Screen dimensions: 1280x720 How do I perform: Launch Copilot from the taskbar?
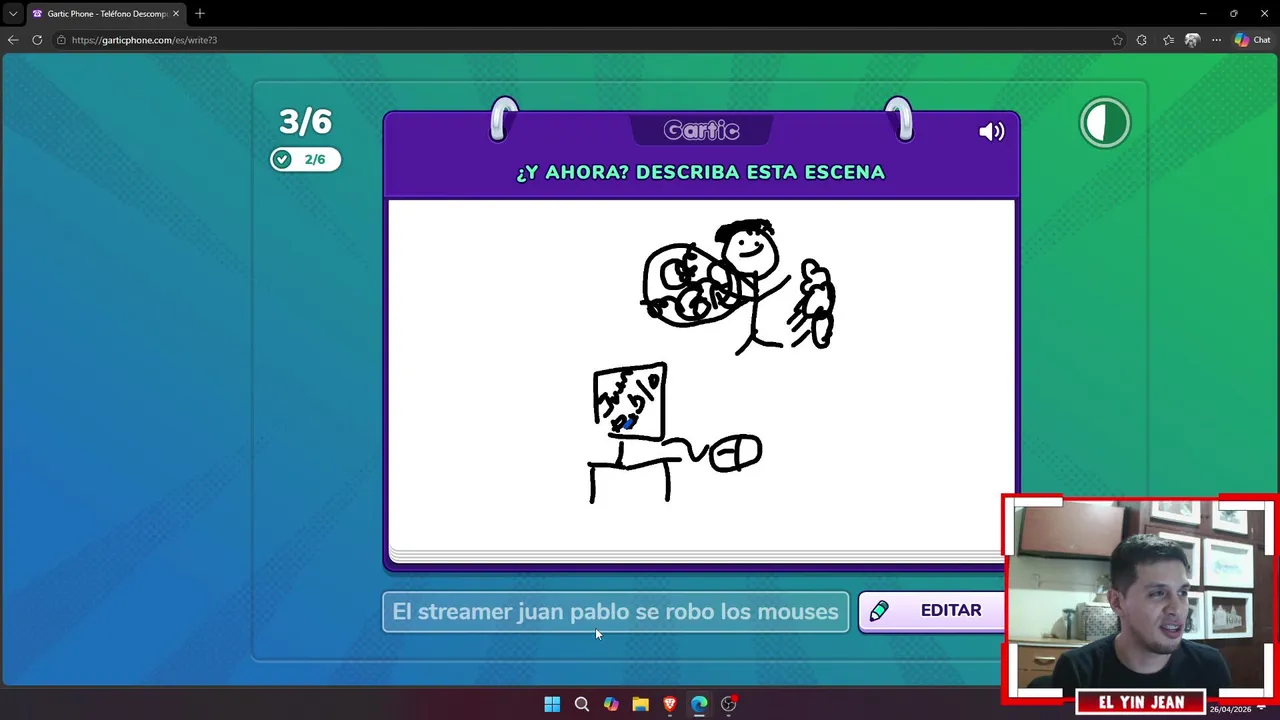[x=611, y=704]
